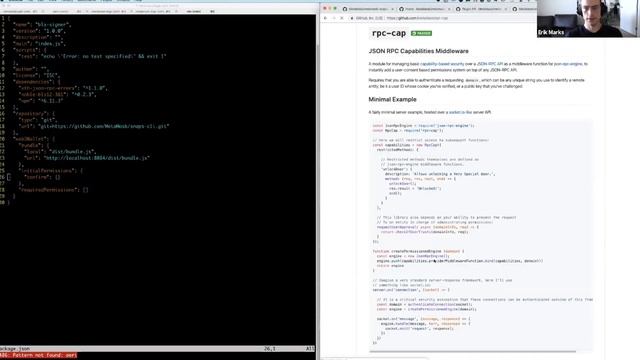Click the unlockDoor code line in the example

click(x=397, y=169)
